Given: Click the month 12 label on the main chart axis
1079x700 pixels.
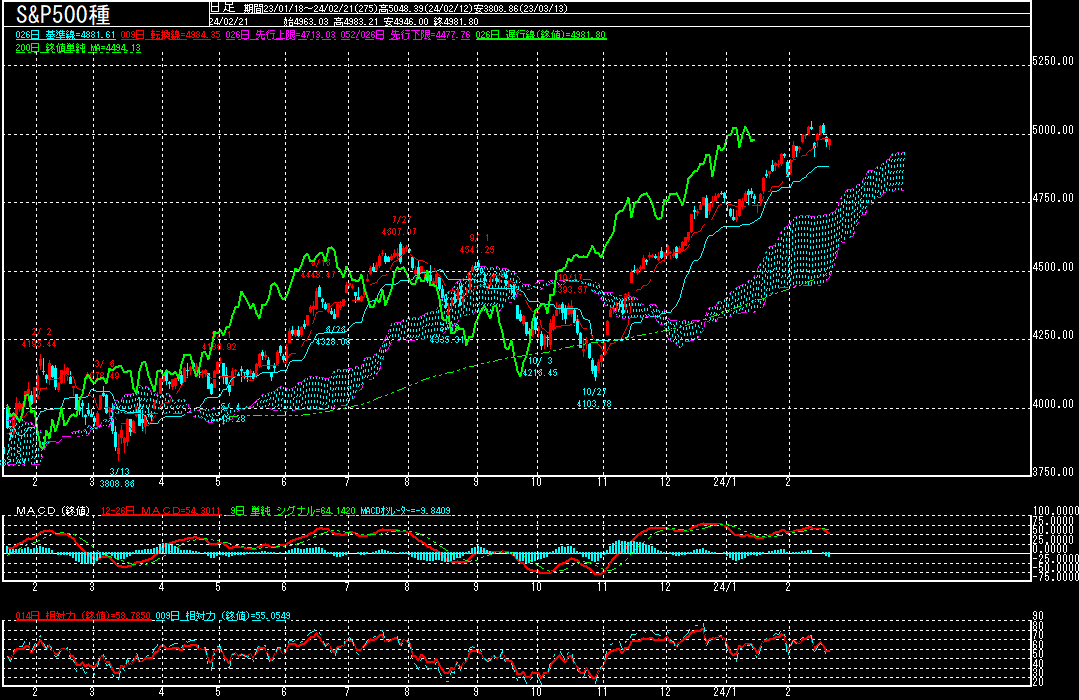Looking at the screenshot, I should (x=665, y=482).
